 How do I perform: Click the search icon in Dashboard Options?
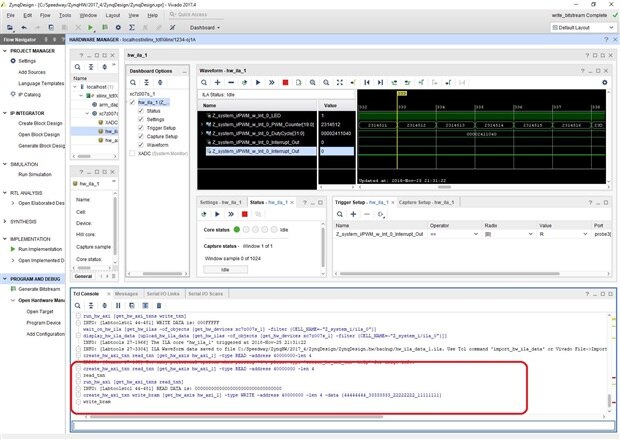click(134, 83)
